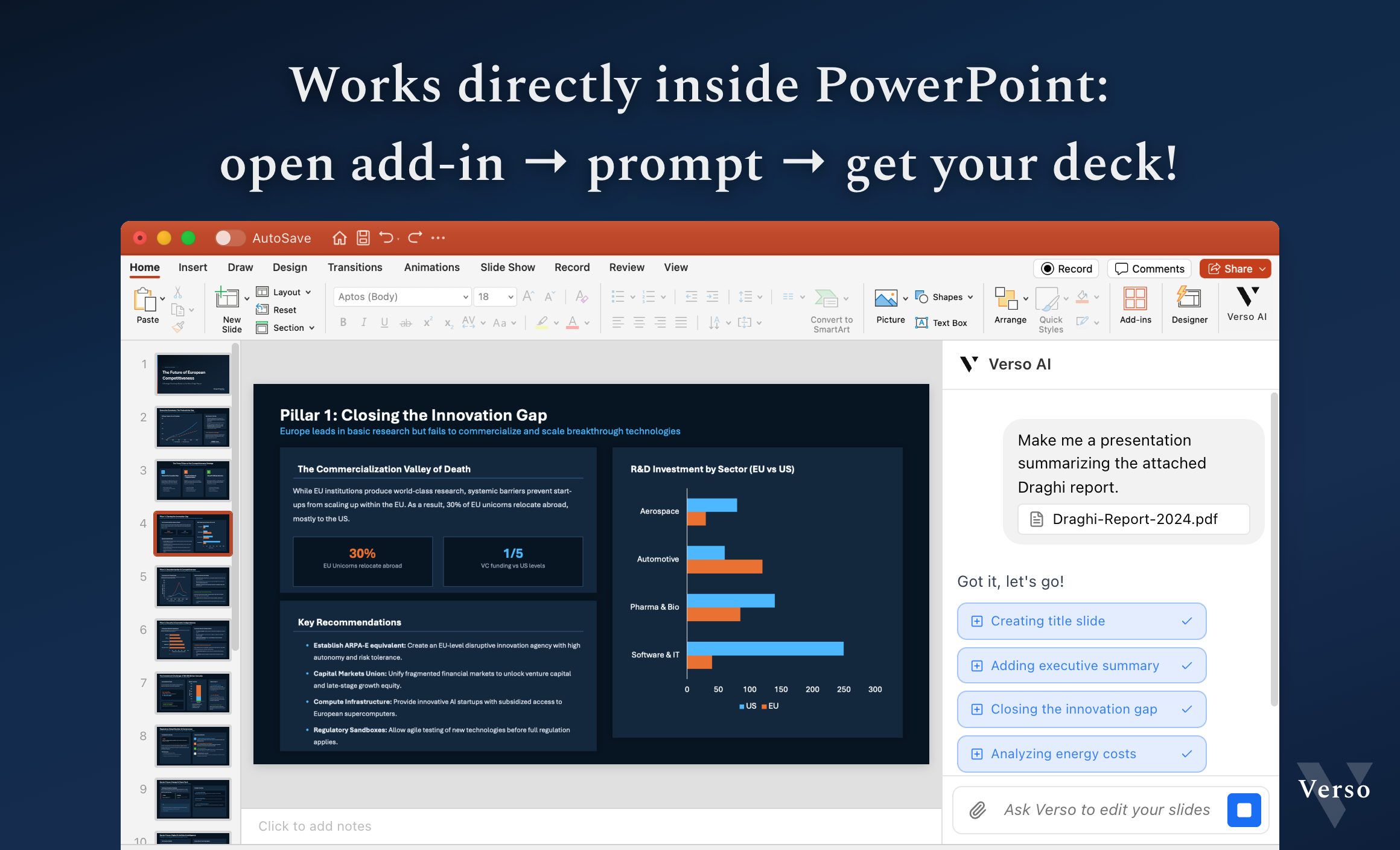
Task: Toggle the AutoSave switch
Action: [229, 238]
